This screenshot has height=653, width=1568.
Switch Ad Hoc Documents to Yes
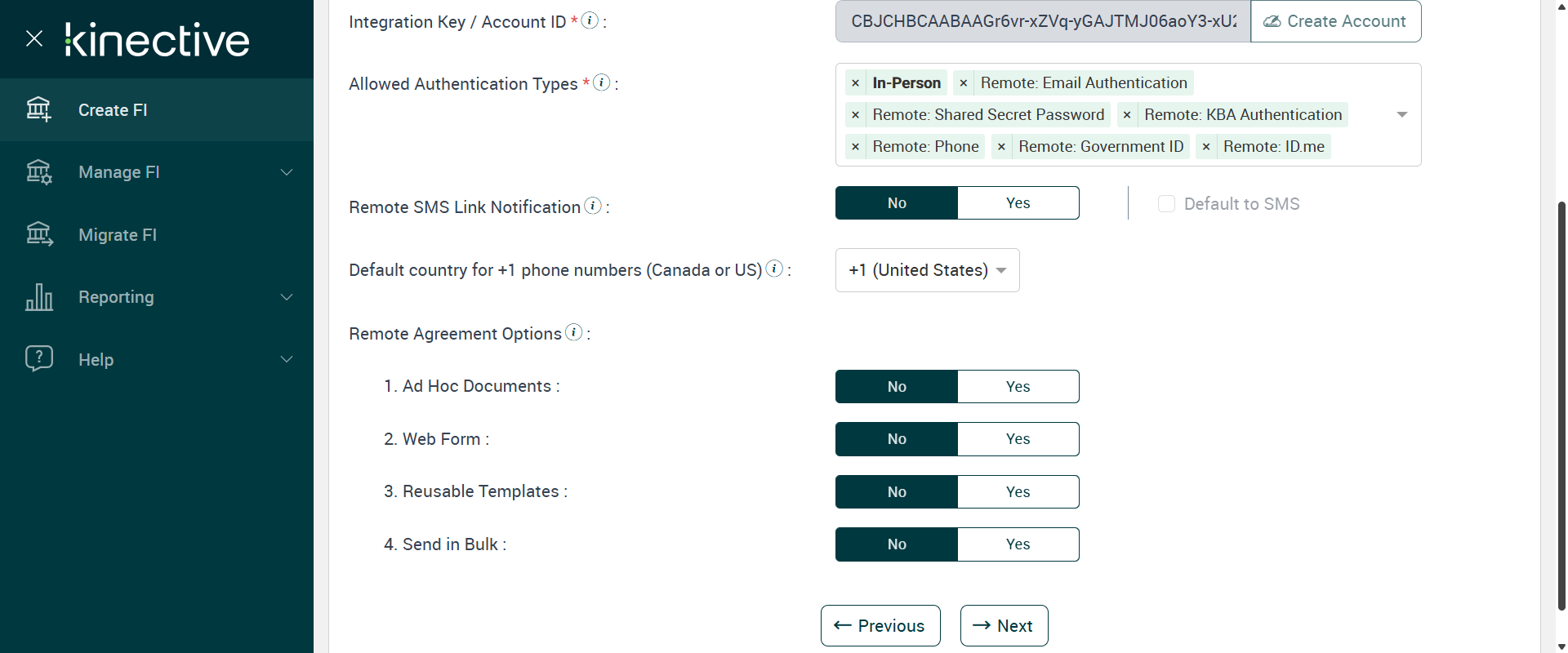(1018, 387)
